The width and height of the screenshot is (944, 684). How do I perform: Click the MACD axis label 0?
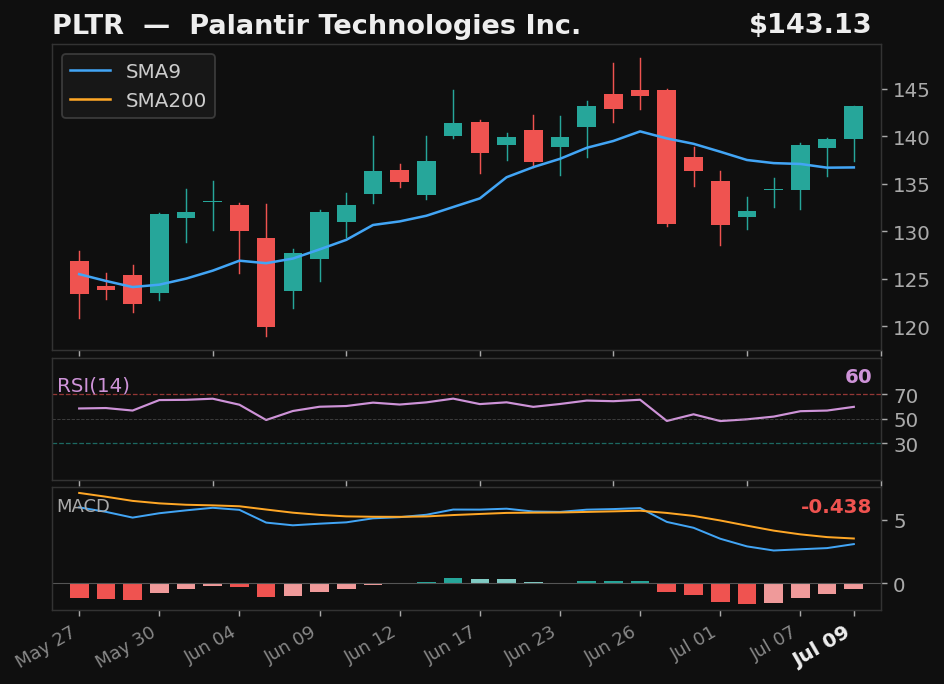899,585
